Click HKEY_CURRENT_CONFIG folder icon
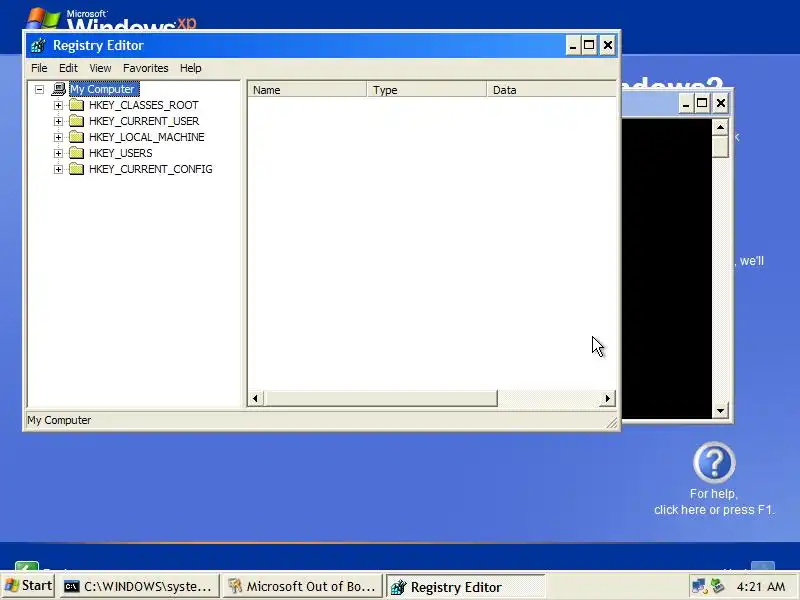The image size is (800, 600). point(77,169)
